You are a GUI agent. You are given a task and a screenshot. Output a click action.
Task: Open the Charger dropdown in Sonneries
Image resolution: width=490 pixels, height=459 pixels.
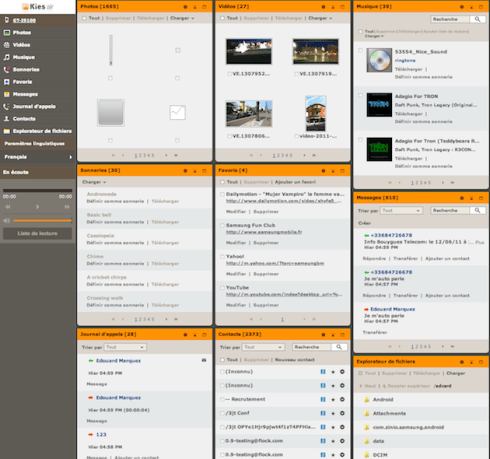pos(94,182)
